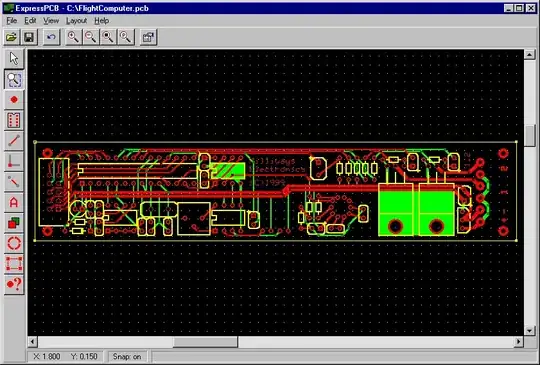
Task: Click the left green filled plane pad
Action: (x=395, y=210)
